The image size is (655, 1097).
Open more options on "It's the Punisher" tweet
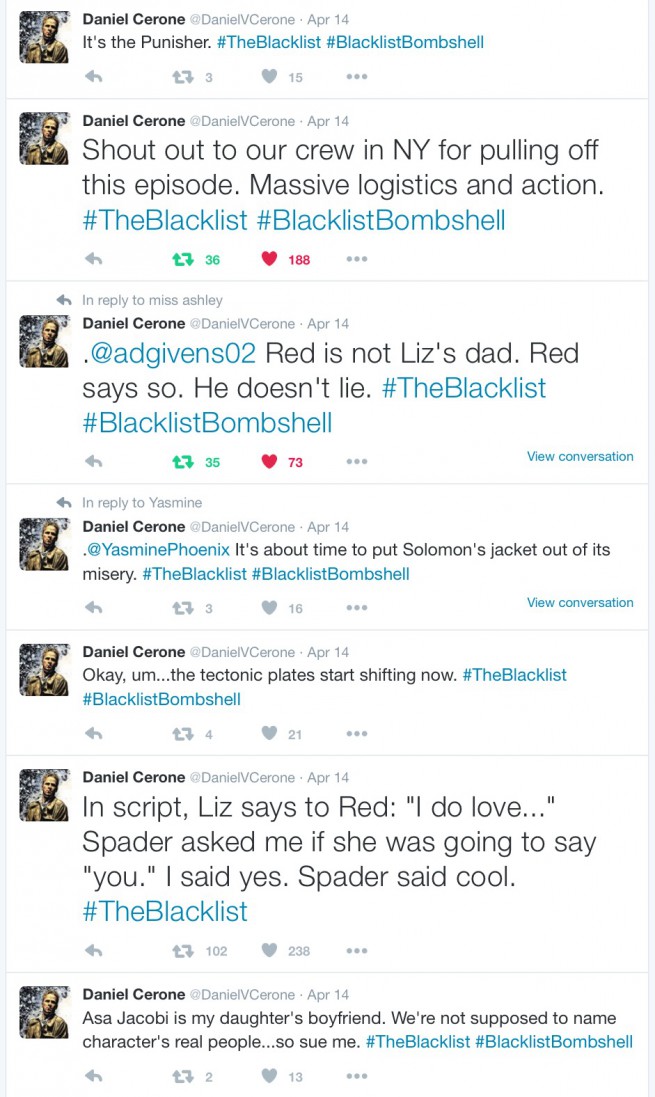pos(357,77)
